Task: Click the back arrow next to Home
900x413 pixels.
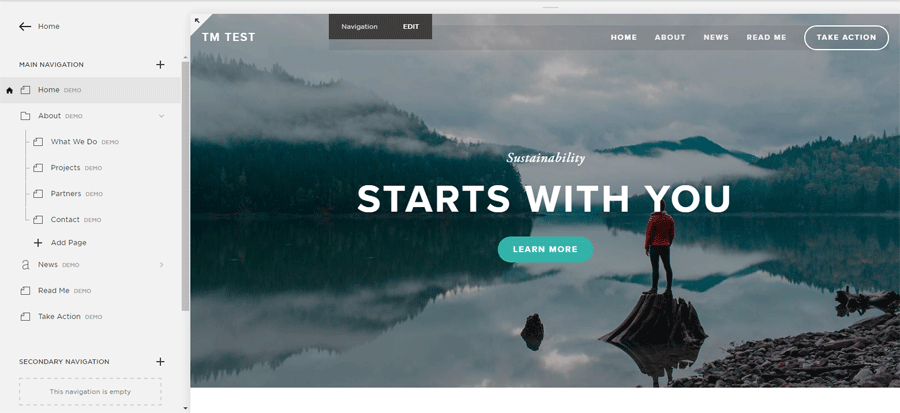Action: [25, 26]
